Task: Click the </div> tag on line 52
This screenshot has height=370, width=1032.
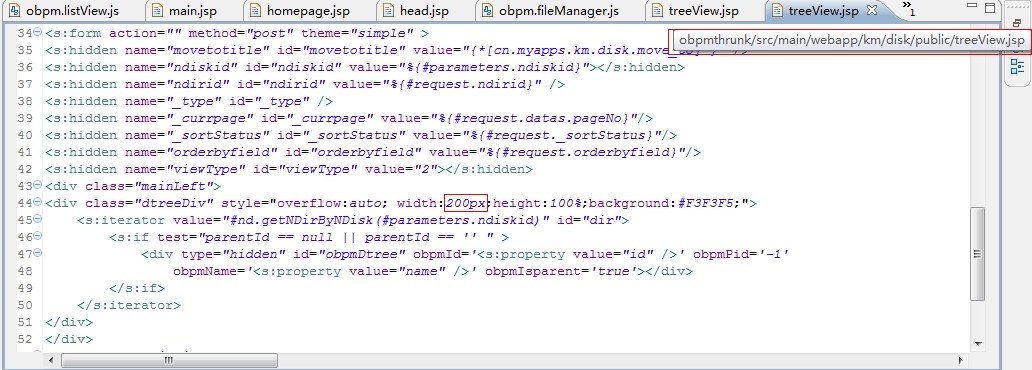Action: pos(69,340)
